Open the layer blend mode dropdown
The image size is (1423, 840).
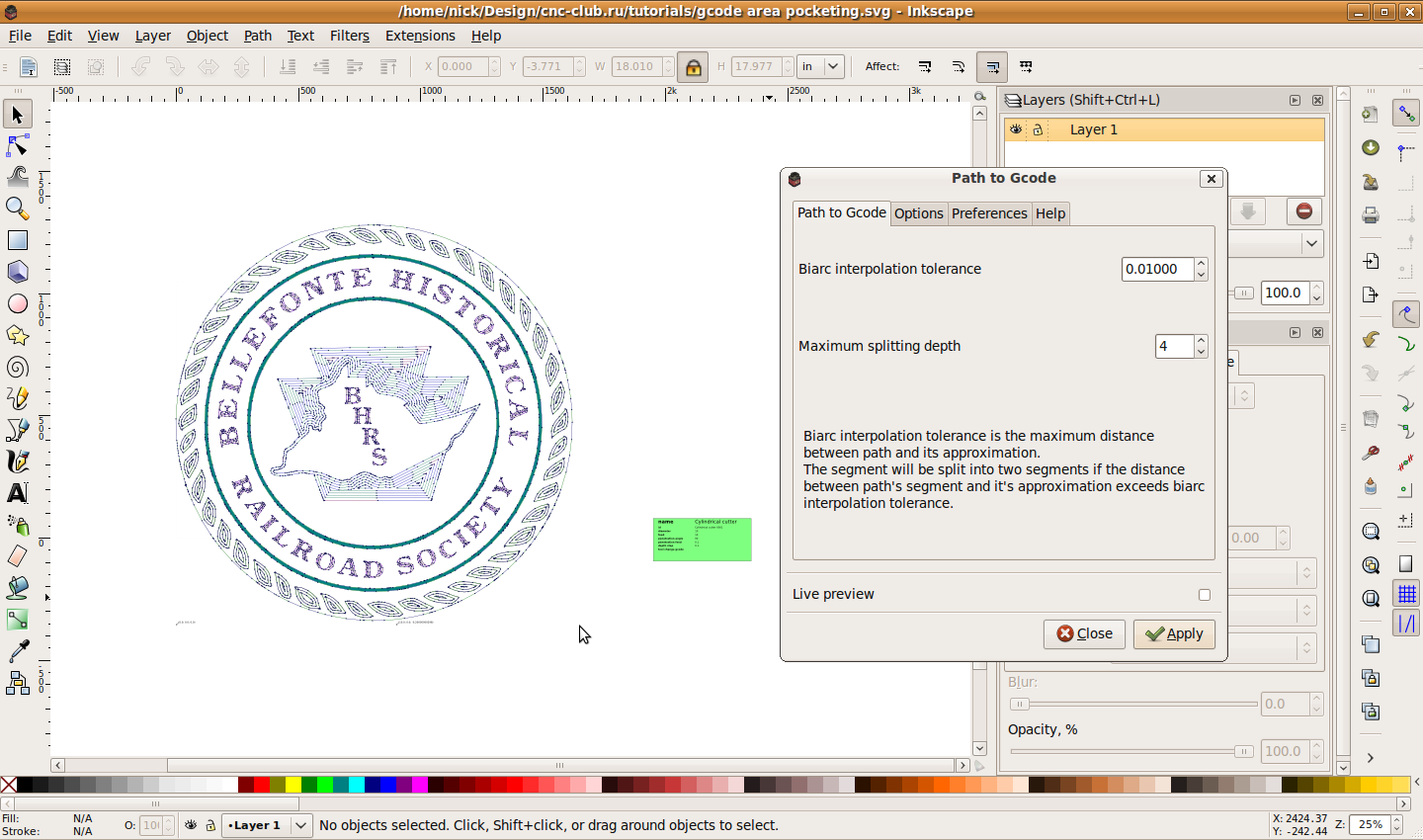1277,243
